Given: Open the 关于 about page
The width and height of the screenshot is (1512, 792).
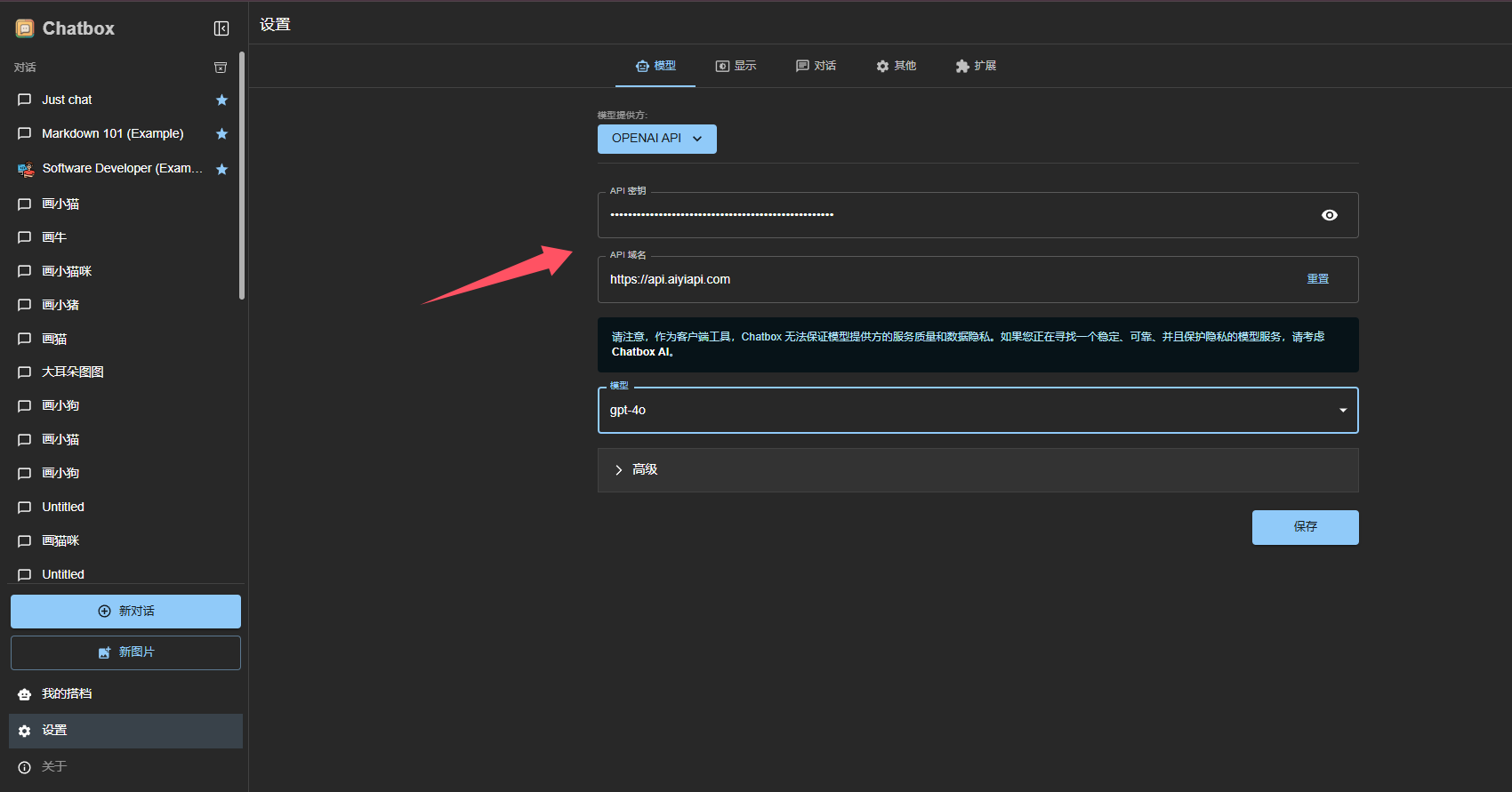Looking at the screenshot, I should click(x=125, y=767).
